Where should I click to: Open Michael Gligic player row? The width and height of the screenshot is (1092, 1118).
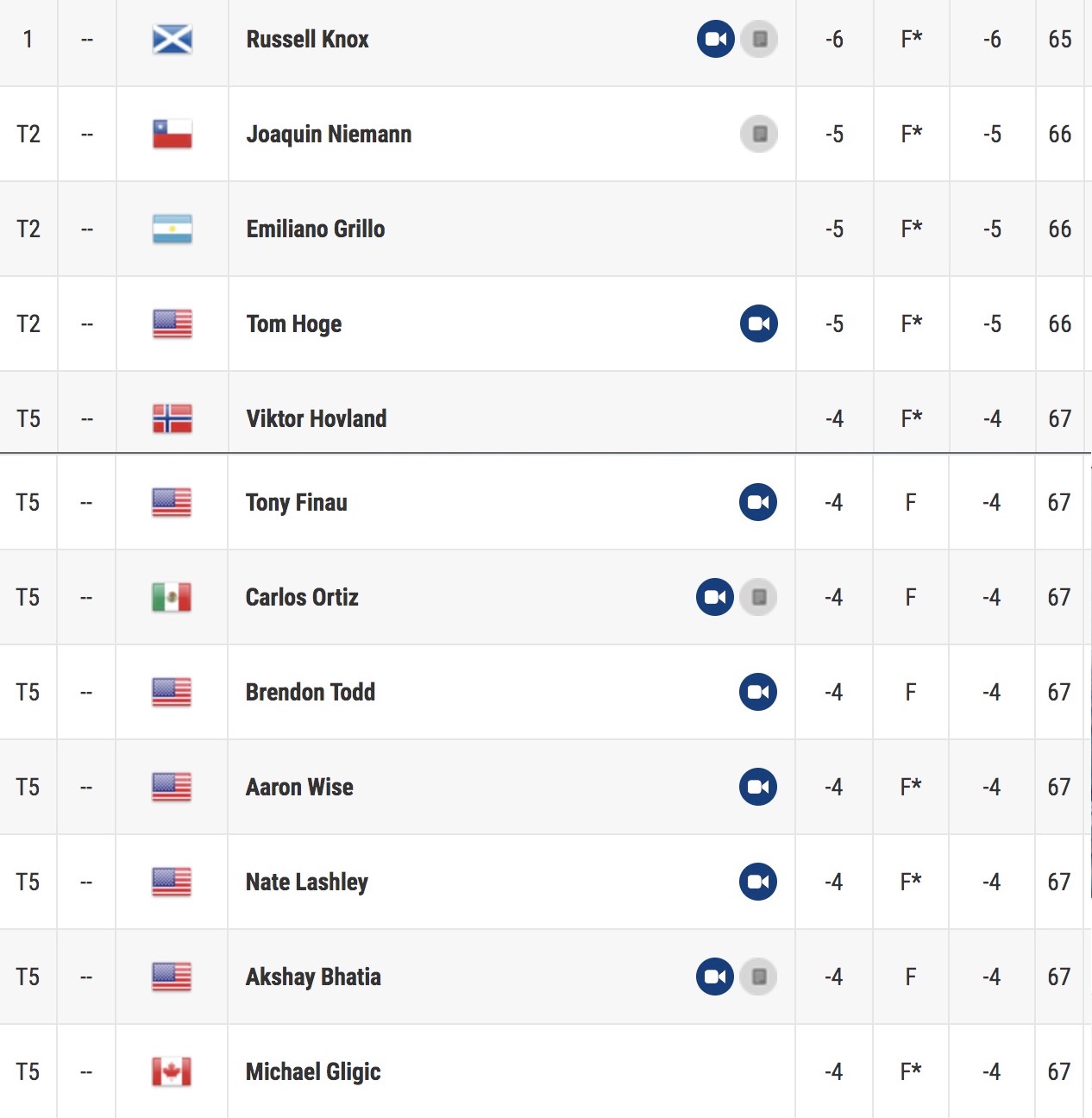point(546,1071)
